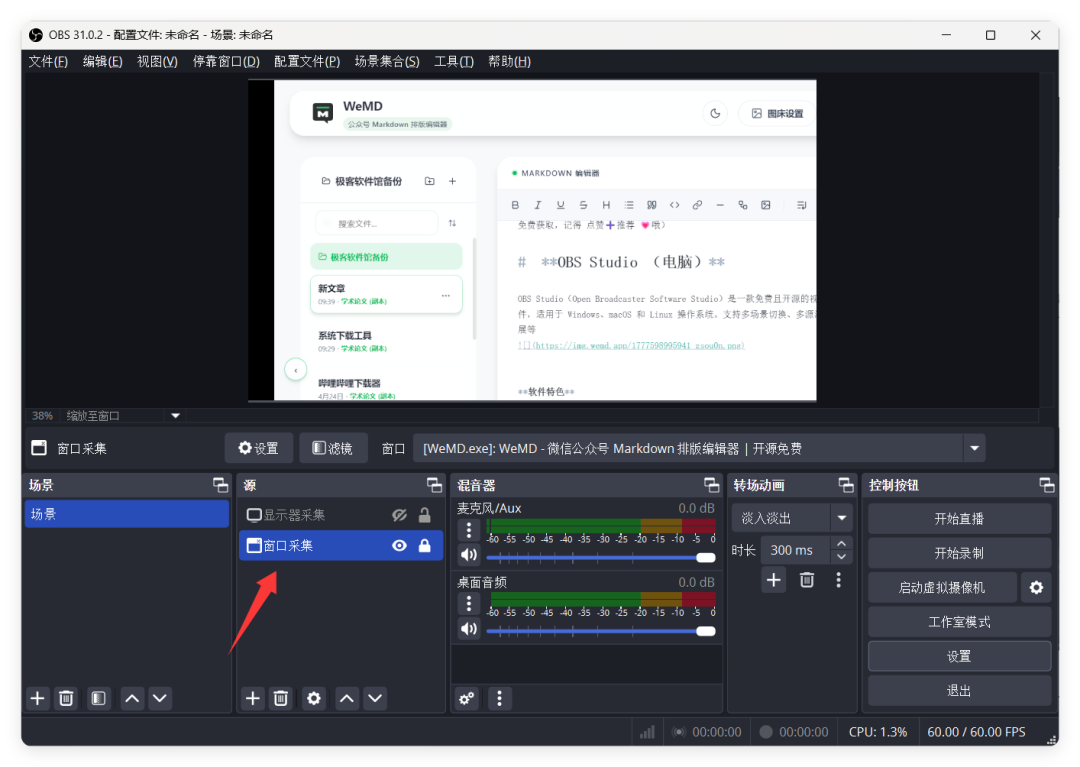This screenshot has width=1080, height=767.
Task: Delete selected scene with trash icon
Action: click(66, 698)
